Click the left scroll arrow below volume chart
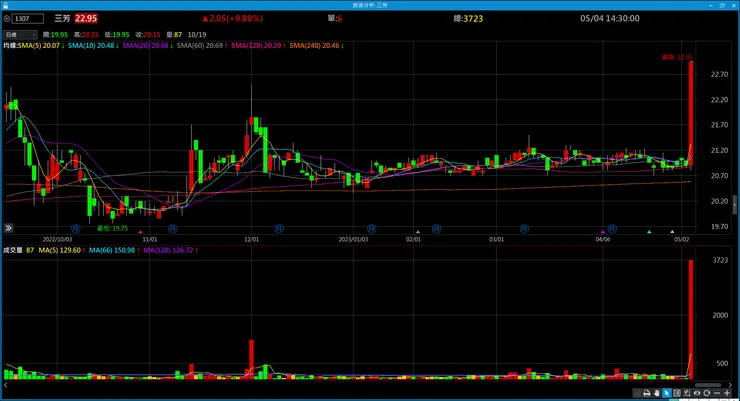The height and width of the screenshot is (401, 740). tap(6, 385)
